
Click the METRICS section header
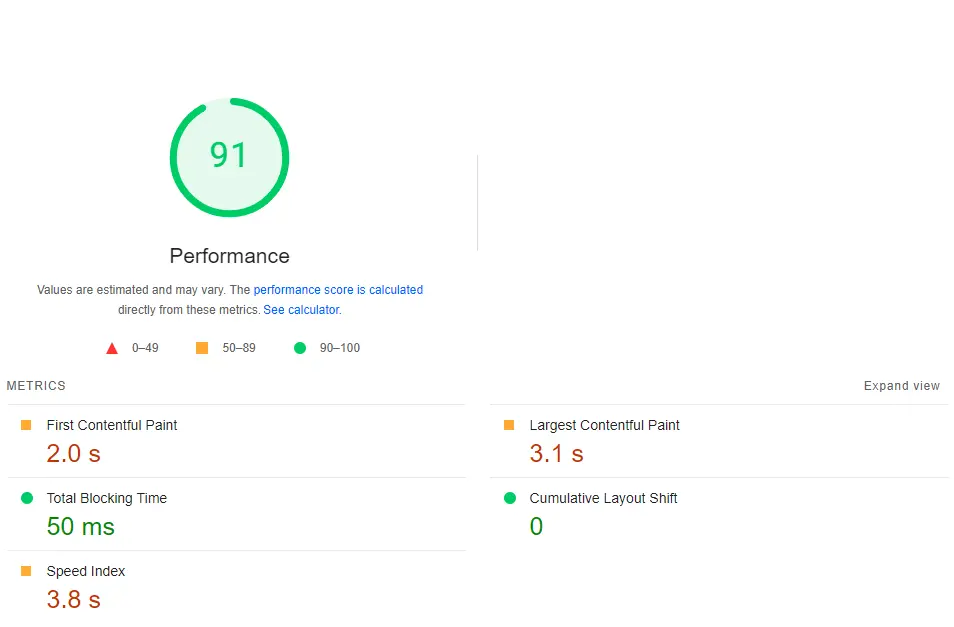click(36, 386)
